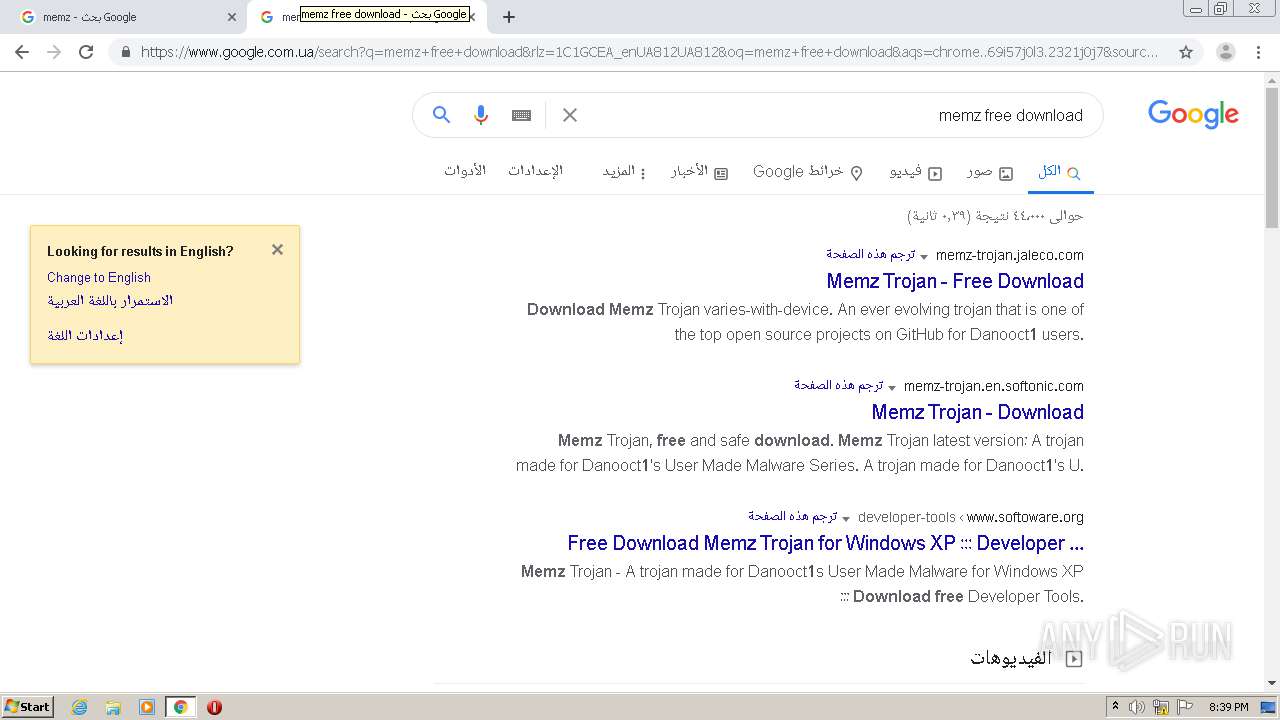Open Internet Explorer from taskbar
1280x720 pixels.
(x=79, y=707)
